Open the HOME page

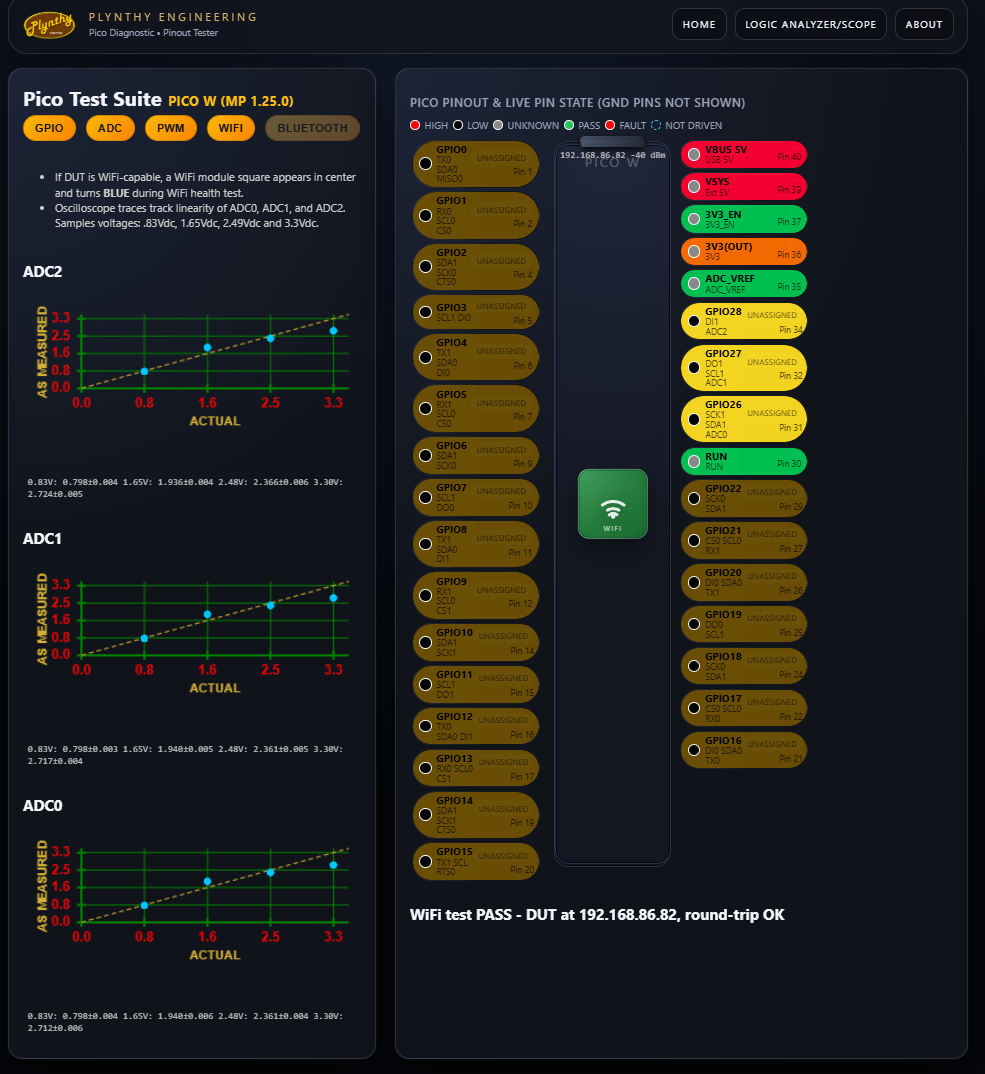[699, 25]
